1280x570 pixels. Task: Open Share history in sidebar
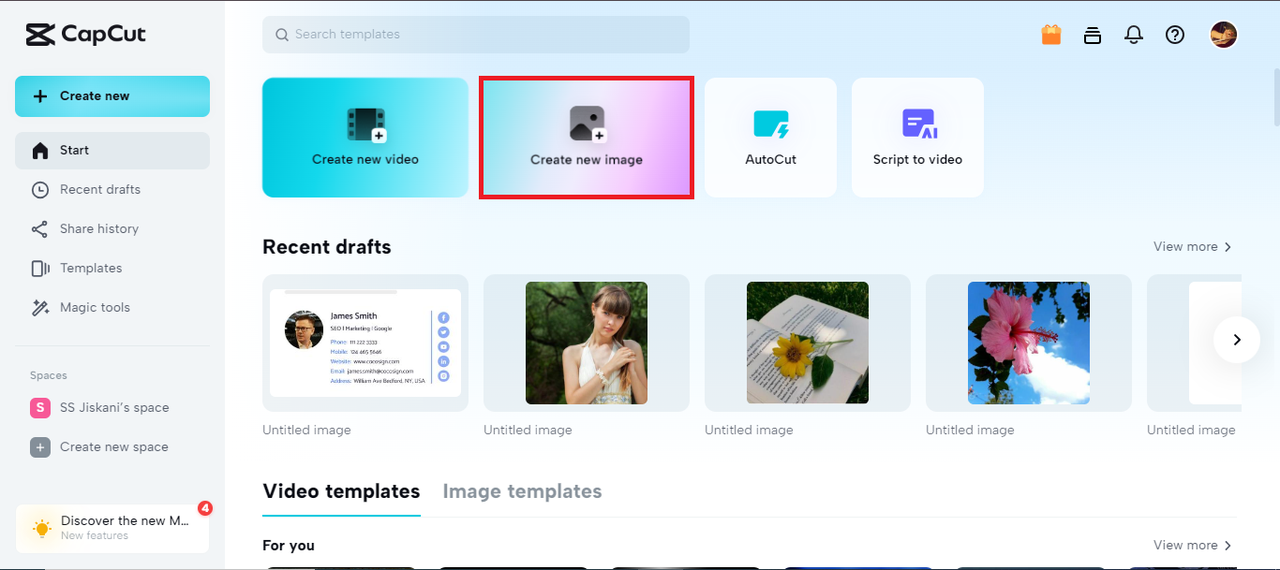point(112,229)
